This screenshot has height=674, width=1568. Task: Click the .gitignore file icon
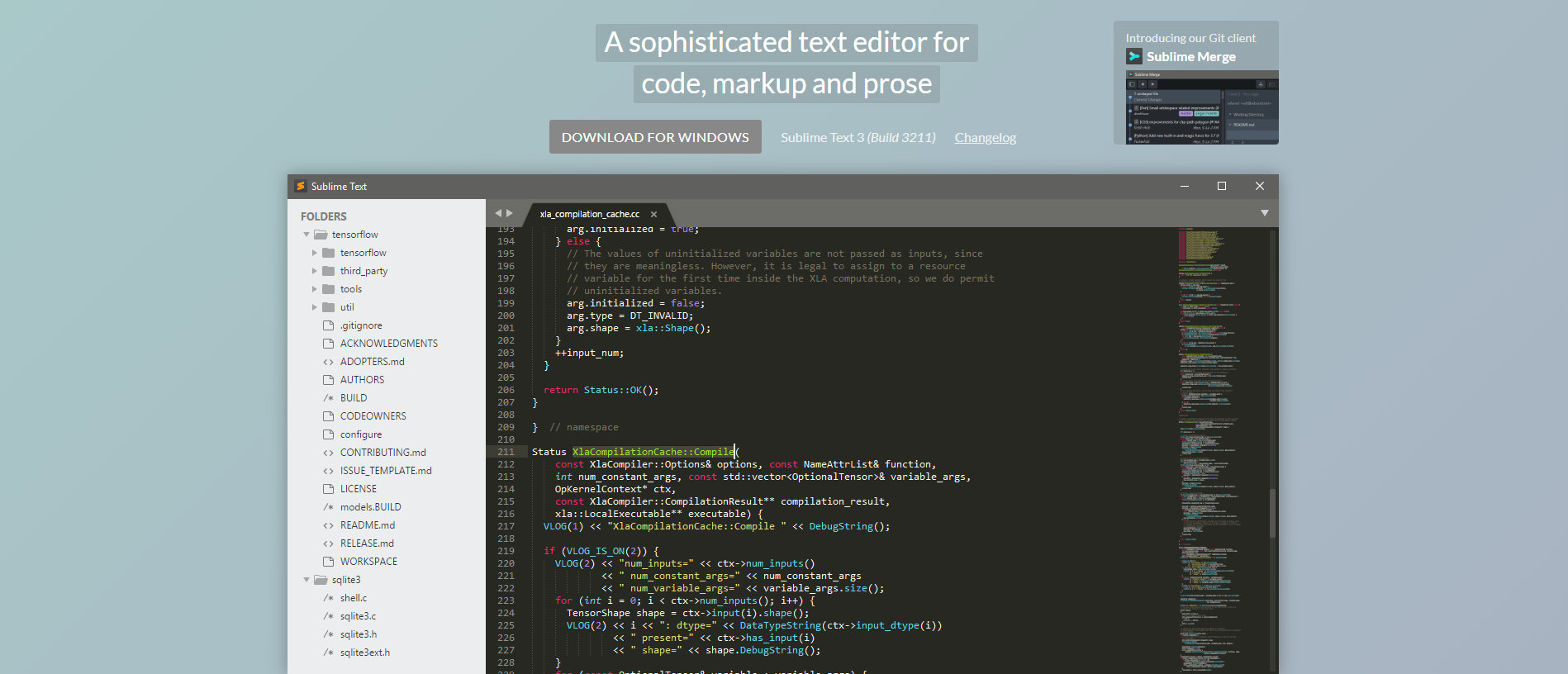328,325
